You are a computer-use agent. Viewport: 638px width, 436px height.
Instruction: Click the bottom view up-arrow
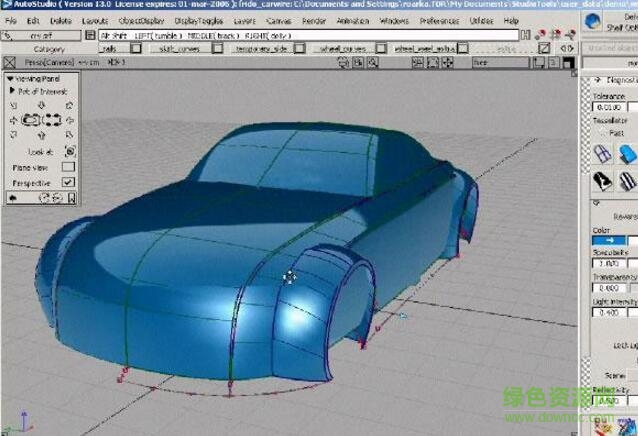point(41,135)
